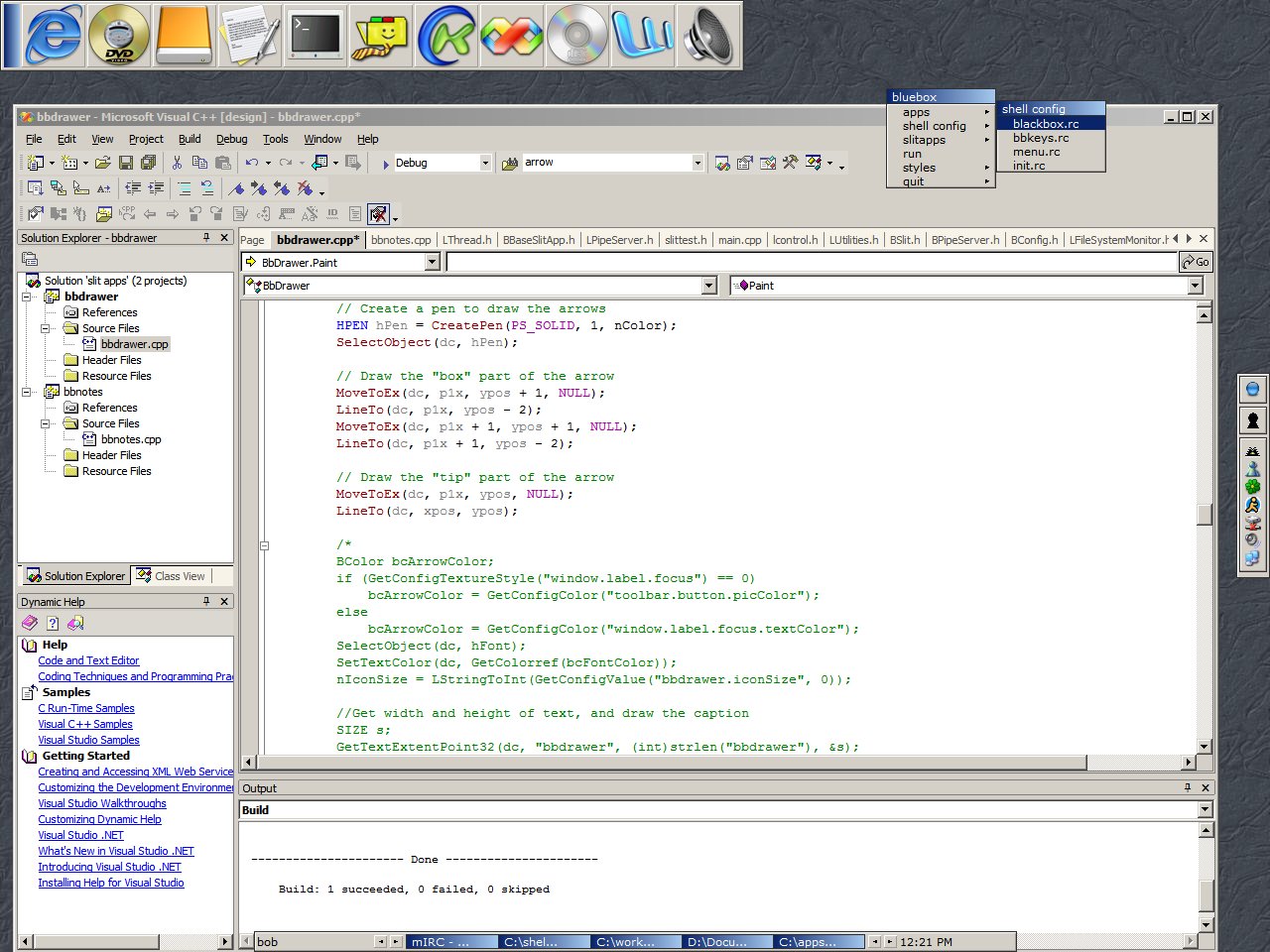Click the Save icon in the toolbar
1270x952 pixels.
pyautogui.click(x=126, y=163)
